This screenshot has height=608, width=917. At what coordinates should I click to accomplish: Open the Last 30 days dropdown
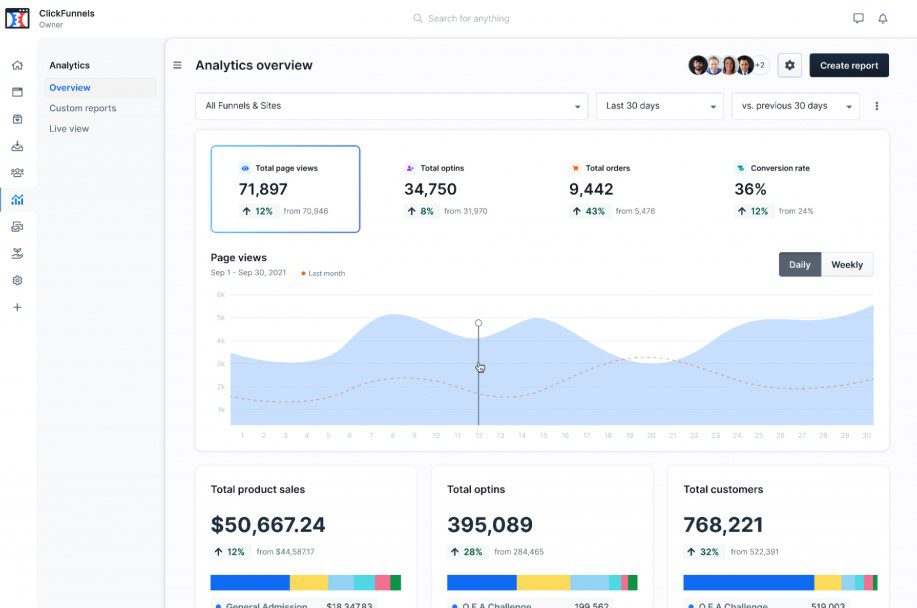click(x=659, y=105)
